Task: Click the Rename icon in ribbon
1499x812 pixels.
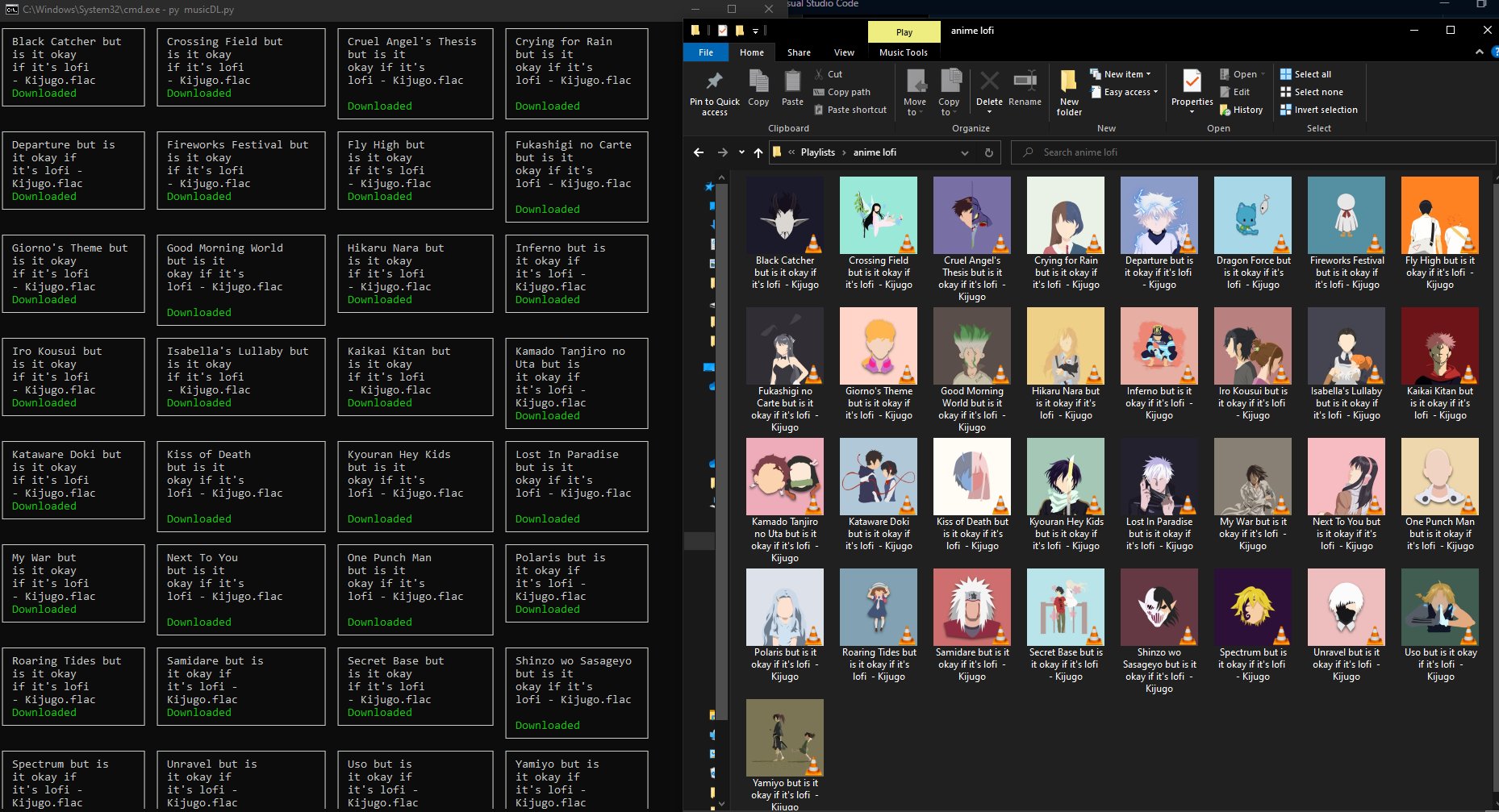Action: tap(1025, 82)
